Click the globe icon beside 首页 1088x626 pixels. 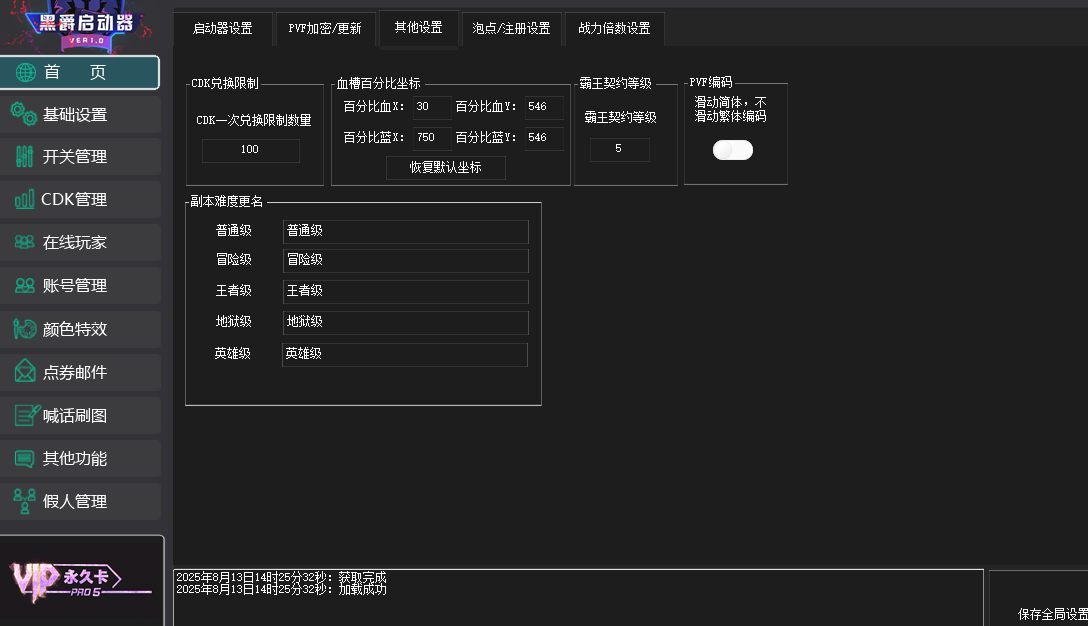(26, 73)
